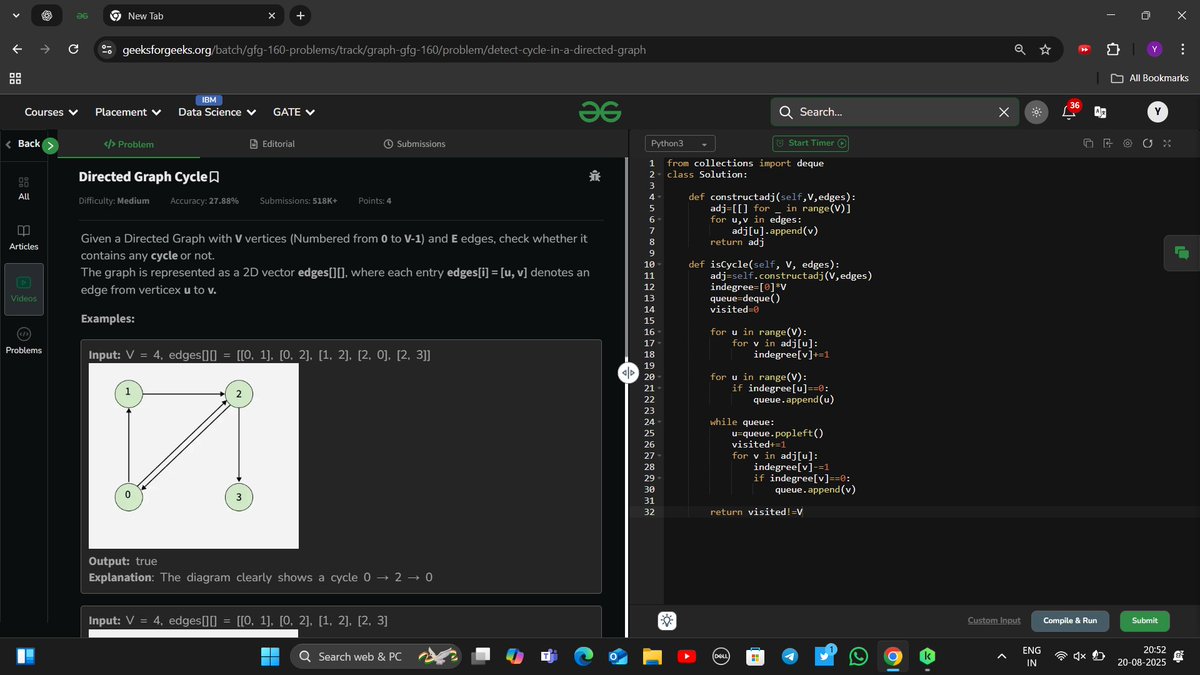Open the All section in left sidebar
Screen dimensions: 1200x675
point(24,188)
